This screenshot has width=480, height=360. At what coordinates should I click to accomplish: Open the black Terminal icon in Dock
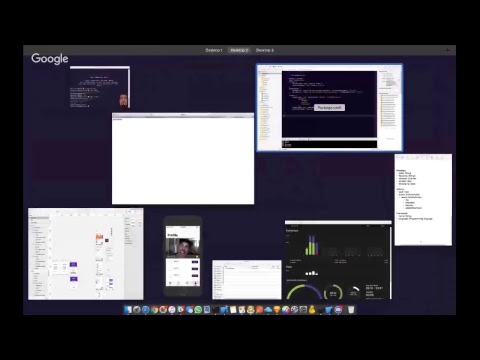(215, 310)
